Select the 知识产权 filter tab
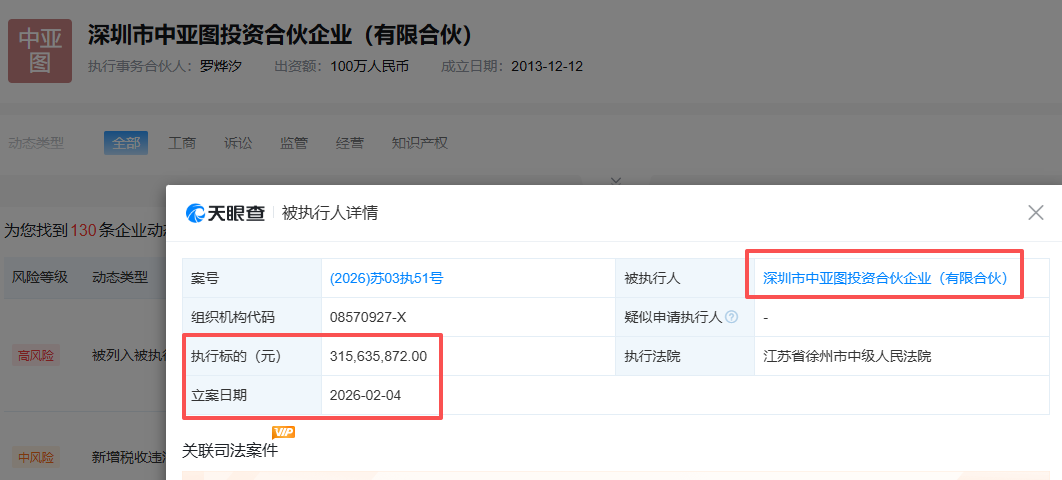 [x=419, y=143]
